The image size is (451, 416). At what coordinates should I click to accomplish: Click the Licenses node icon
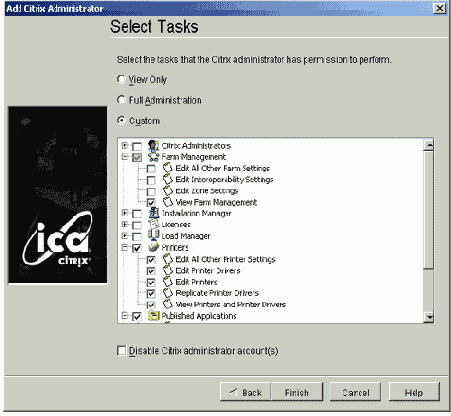[153, 224]
